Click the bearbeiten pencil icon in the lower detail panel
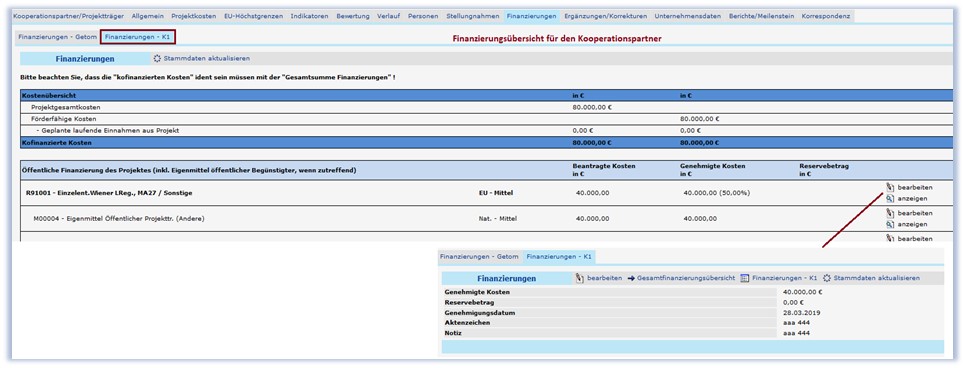The image size is (965, 368). point(579,278)
